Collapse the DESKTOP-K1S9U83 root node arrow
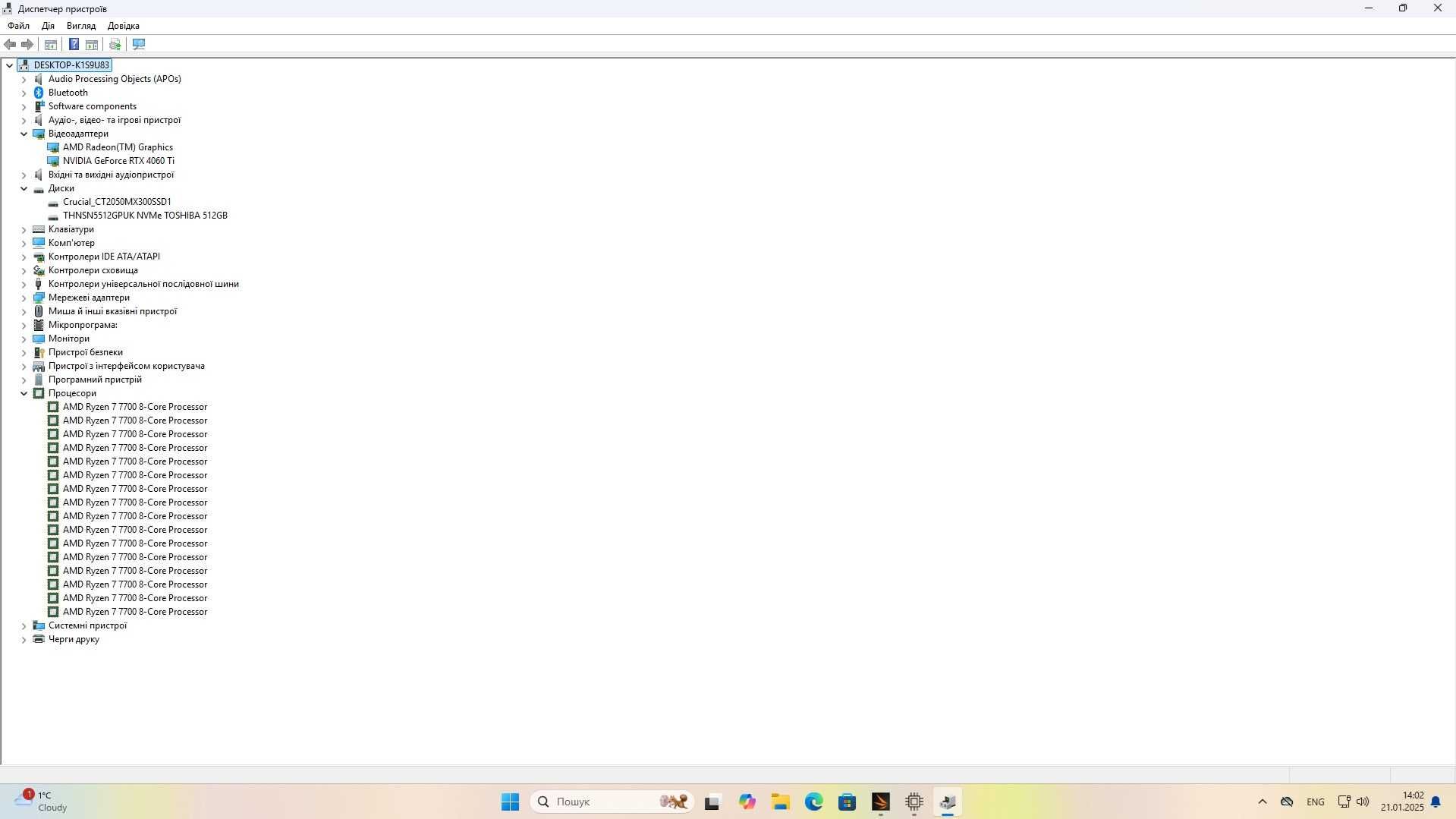1456x819 pixels. tap(9, 65)
